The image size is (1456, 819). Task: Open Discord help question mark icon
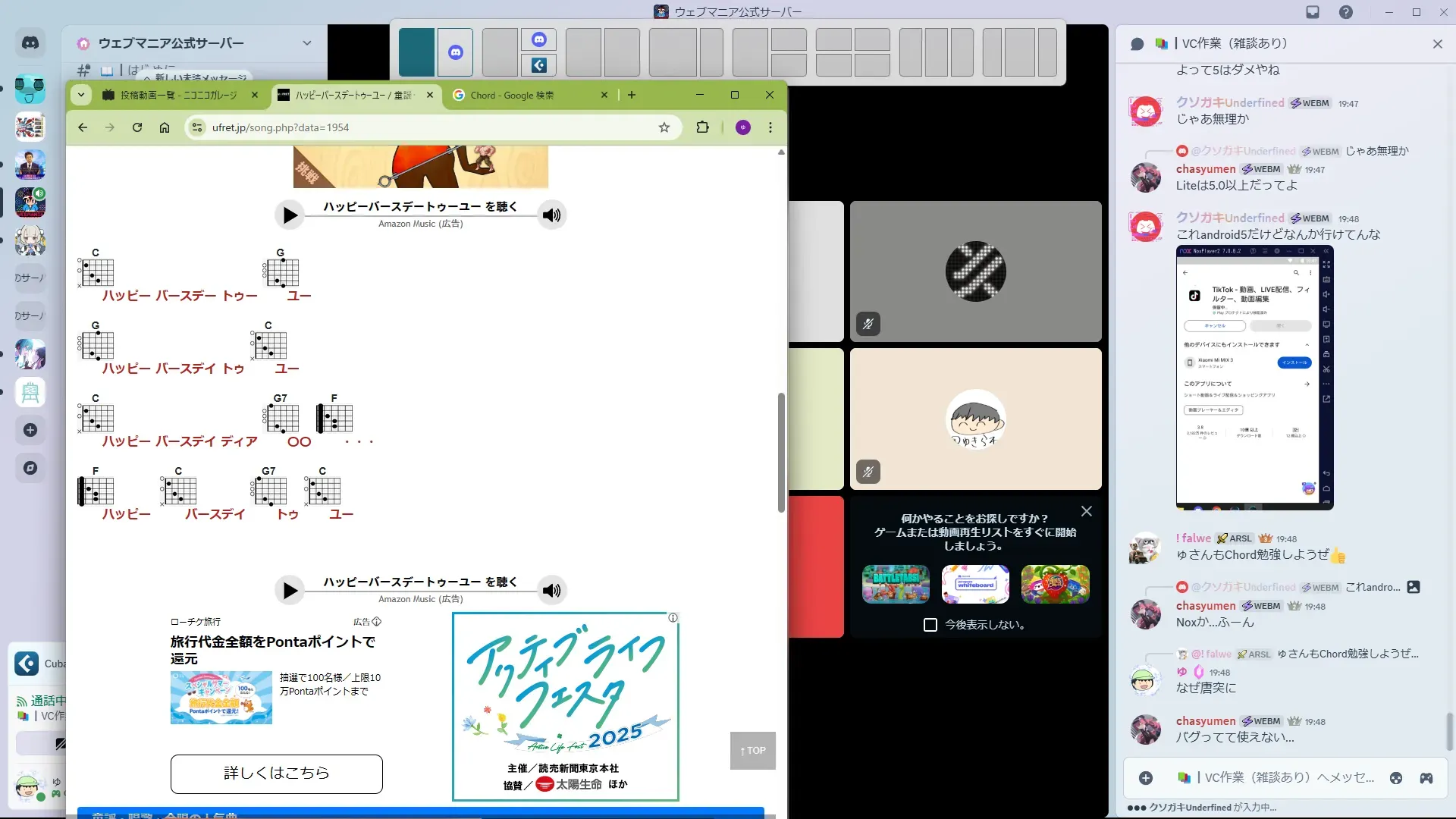(x=1346, y=12)
